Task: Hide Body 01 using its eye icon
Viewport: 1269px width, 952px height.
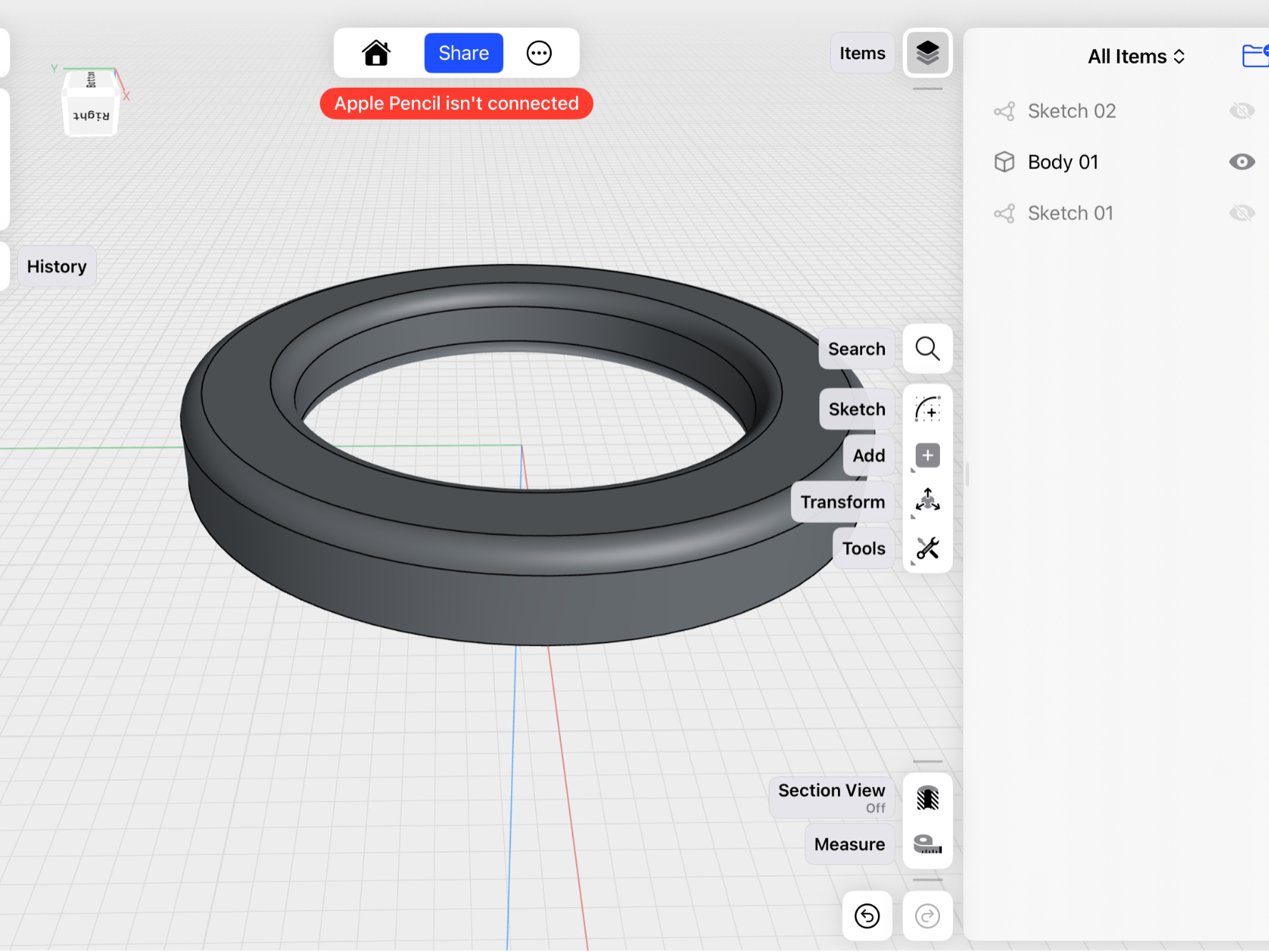Action: [1242, 162]
